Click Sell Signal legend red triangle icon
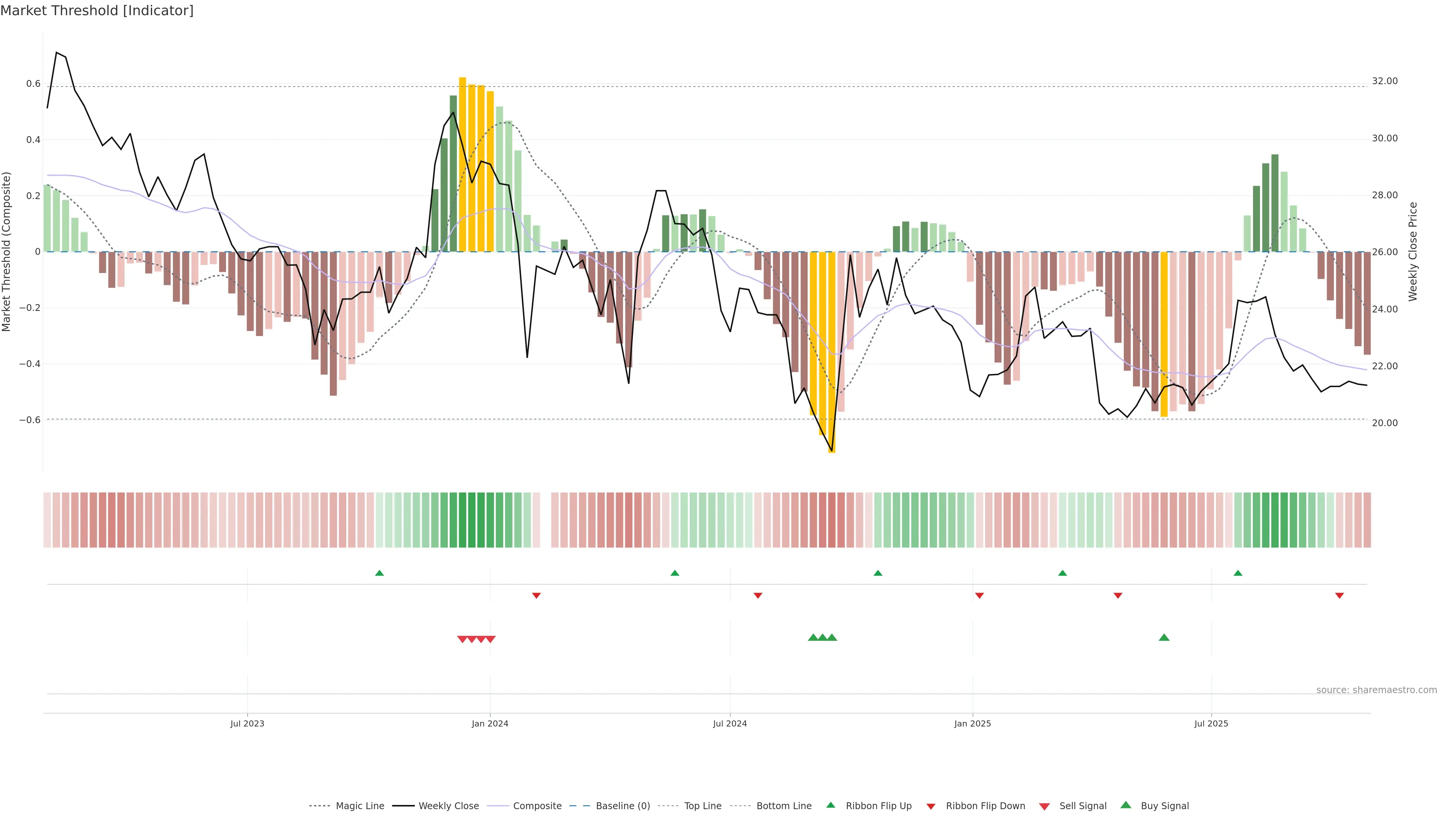The image size is (1456, 819). click(x=1045, y=806)
